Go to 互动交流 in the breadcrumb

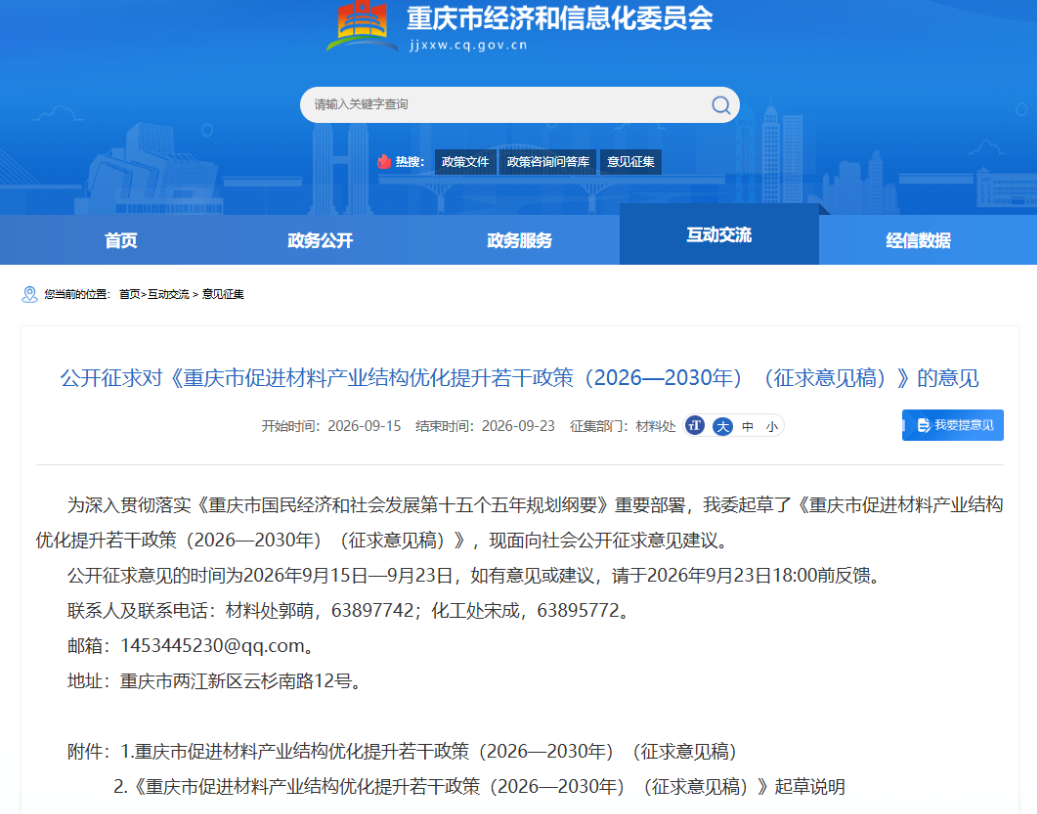(x=168, y=294)
